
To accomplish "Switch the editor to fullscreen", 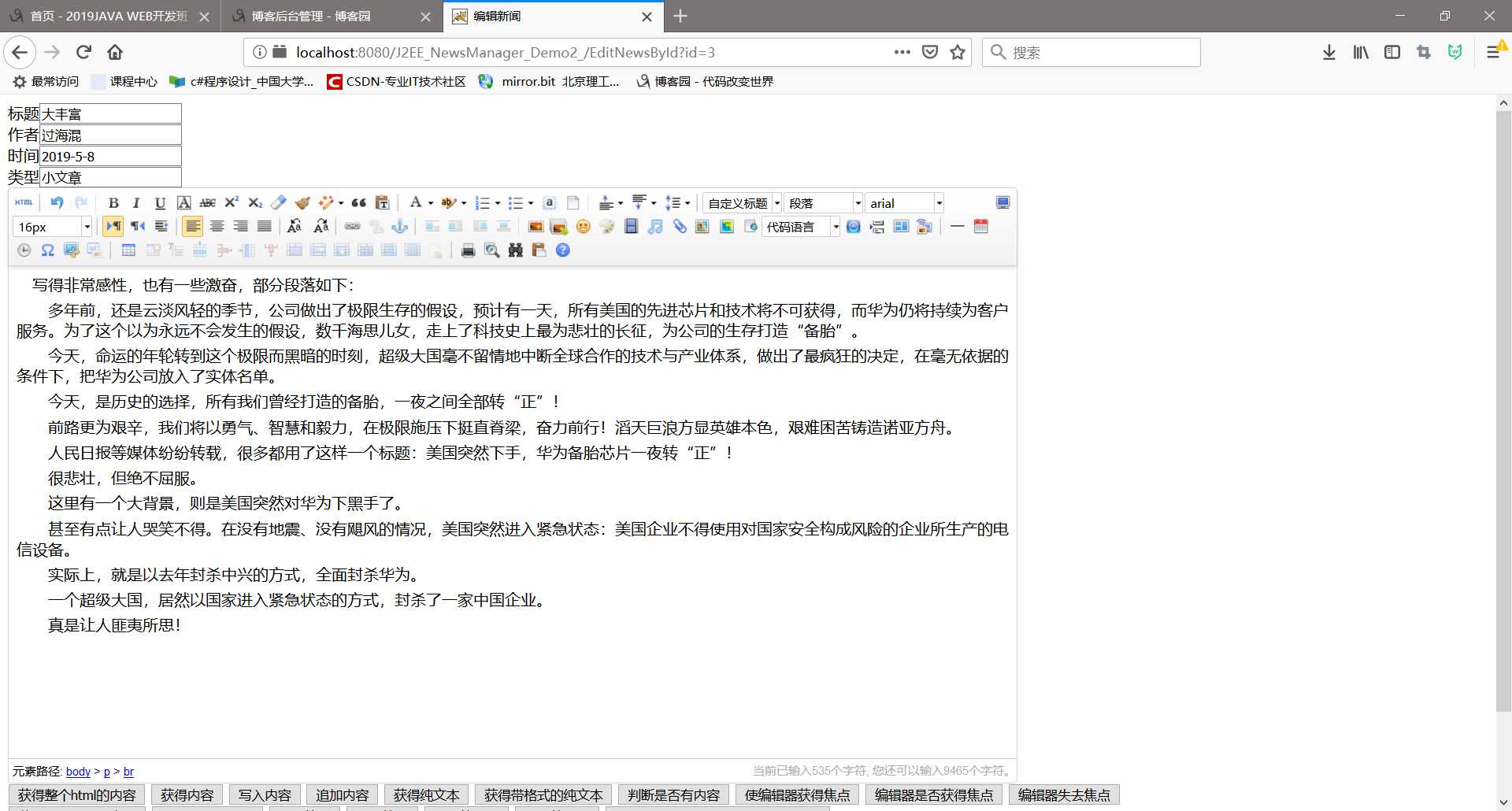I will click(x=1002, y=203).
